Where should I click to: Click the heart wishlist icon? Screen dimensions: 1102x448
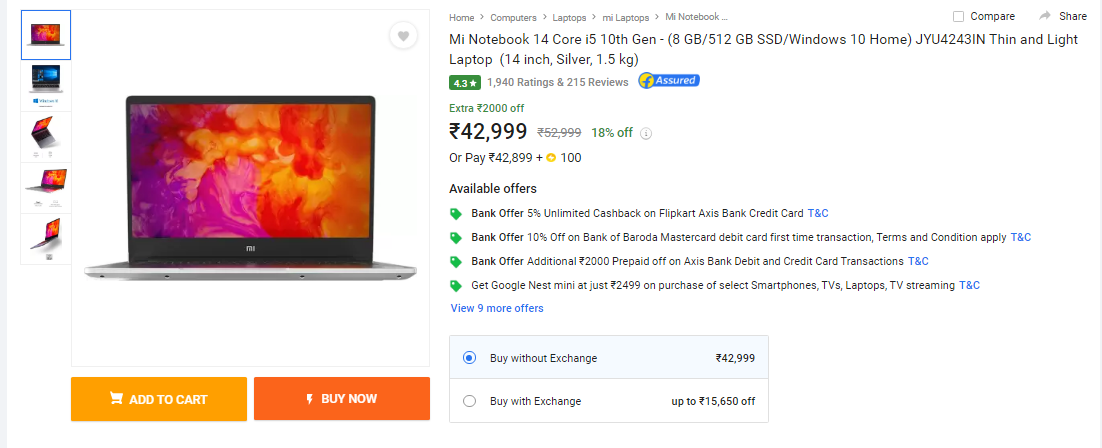coord(403,36)
